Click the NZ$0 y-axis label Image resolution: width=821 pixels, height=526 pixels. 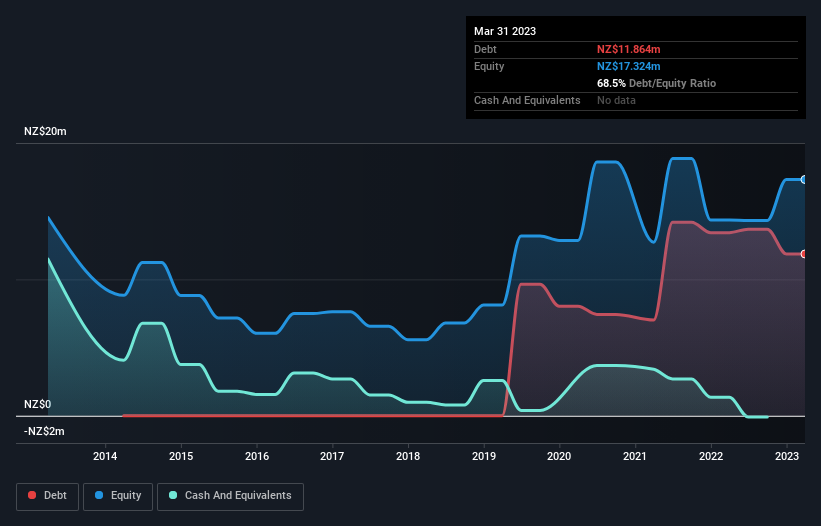[38, 405]
